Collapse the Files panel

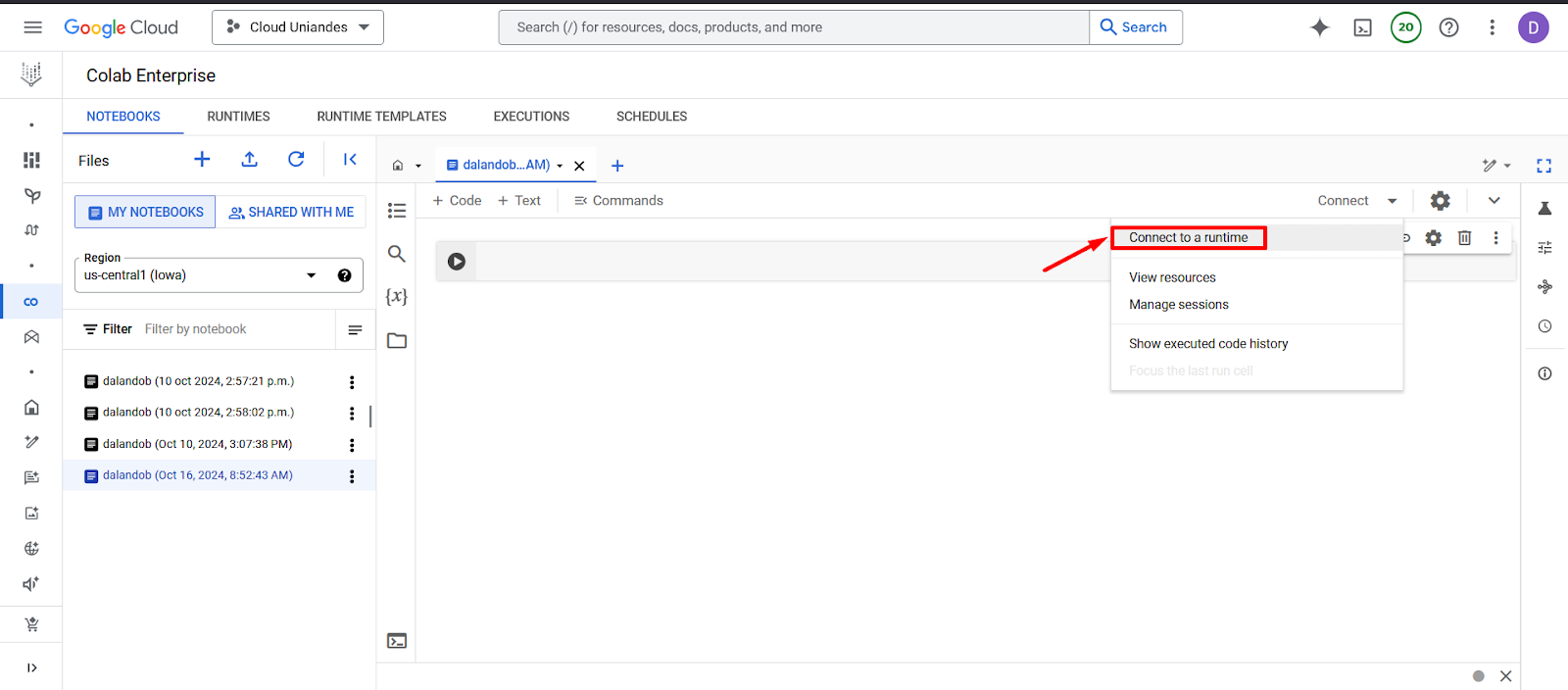point(350,160)
